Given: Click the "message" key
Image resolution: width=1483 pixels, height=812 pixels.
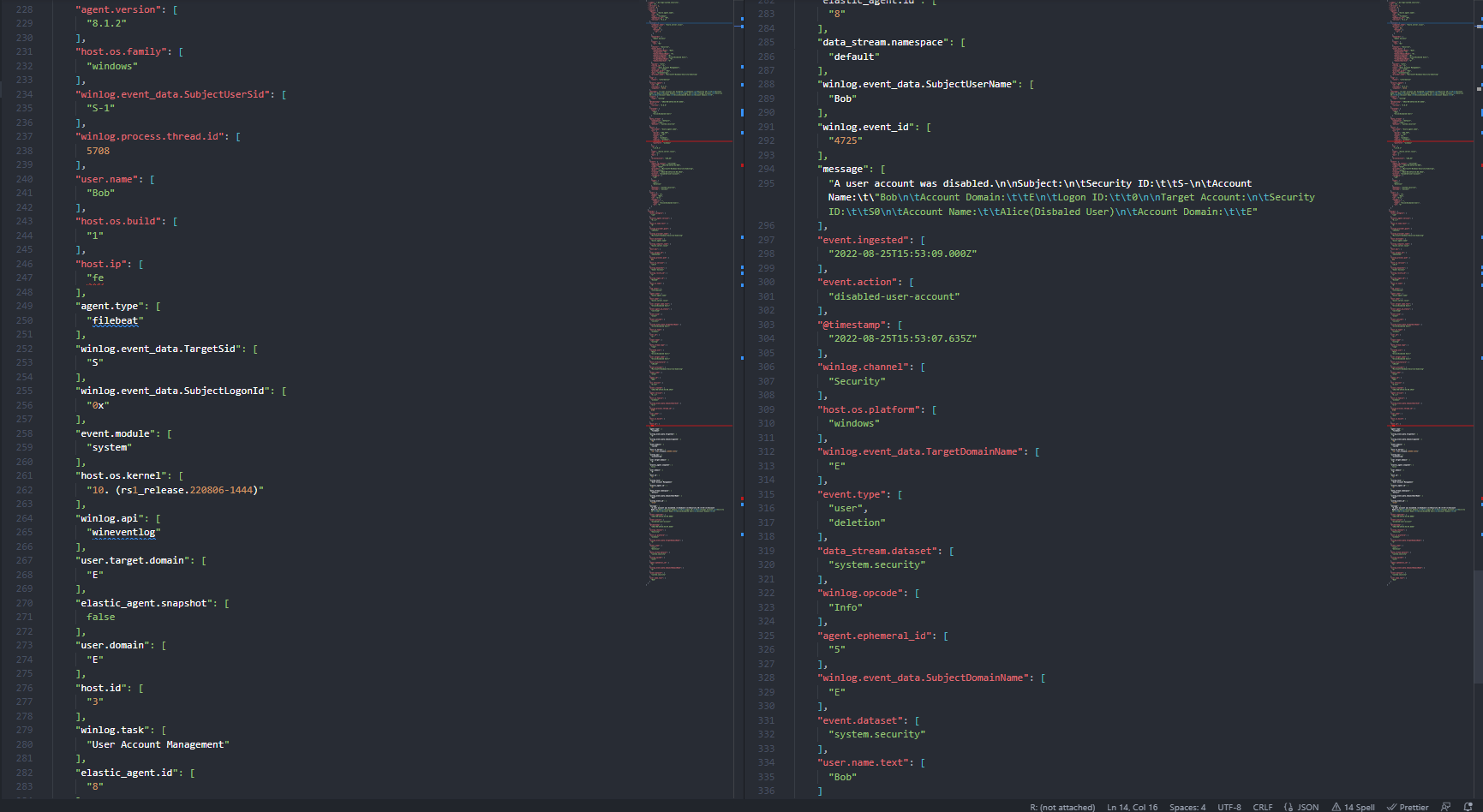Looking at the screenshot, I should click(x=843, y=170).
